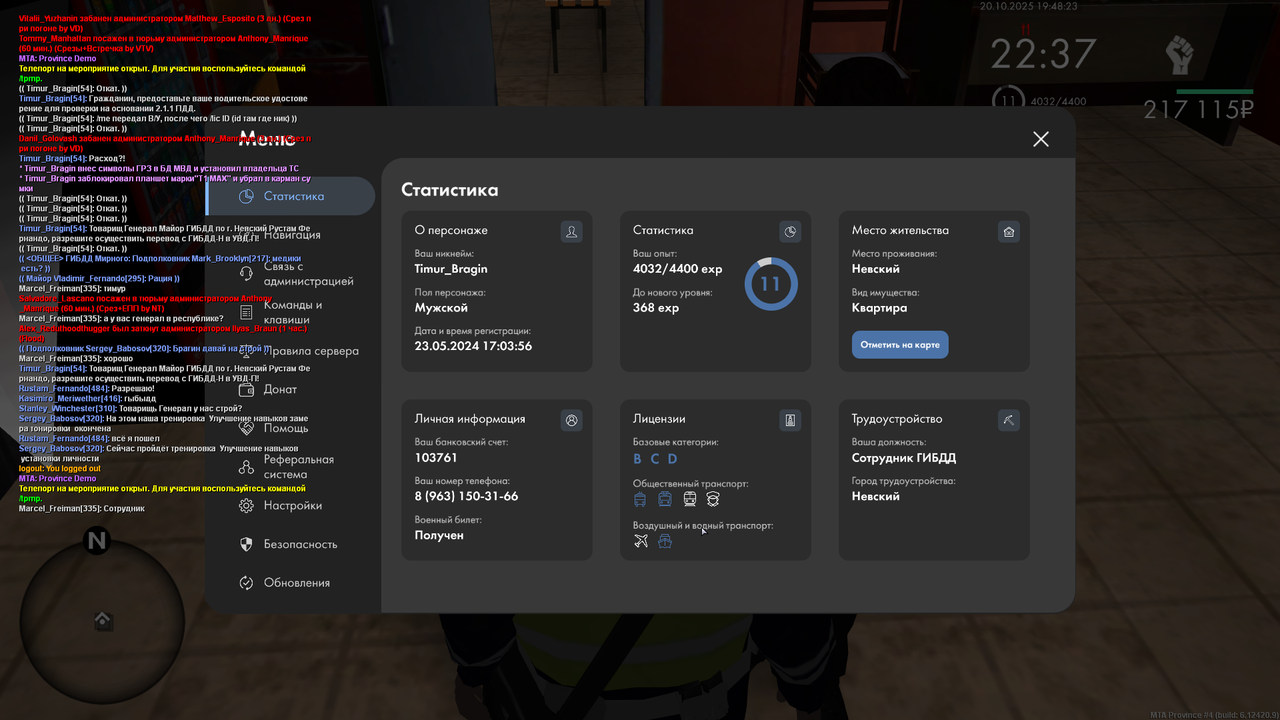
Task: Click the second blue trolleybus license icon
Action: tap(665, 499)
